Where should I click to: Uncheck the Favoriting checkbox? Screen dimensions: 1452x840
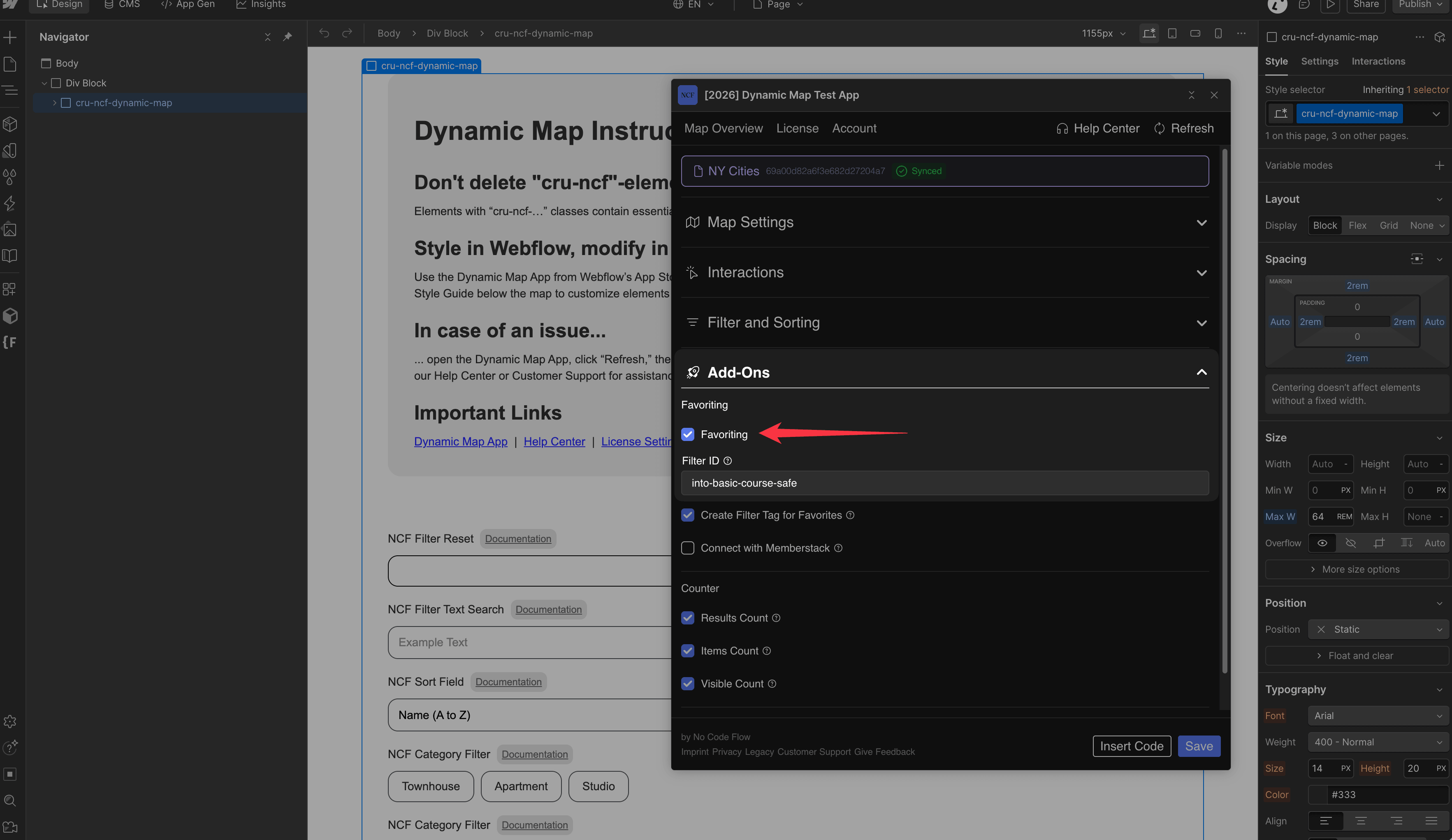(688, 434)
